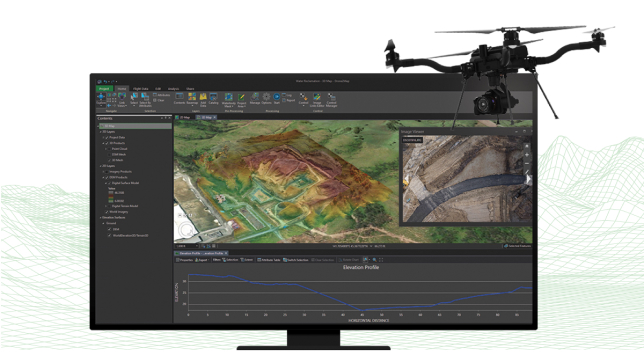This screenshot has width=644, height=363.
Task: Toggle the 3D Products layer checkbox
Action: tap(107, 143)
